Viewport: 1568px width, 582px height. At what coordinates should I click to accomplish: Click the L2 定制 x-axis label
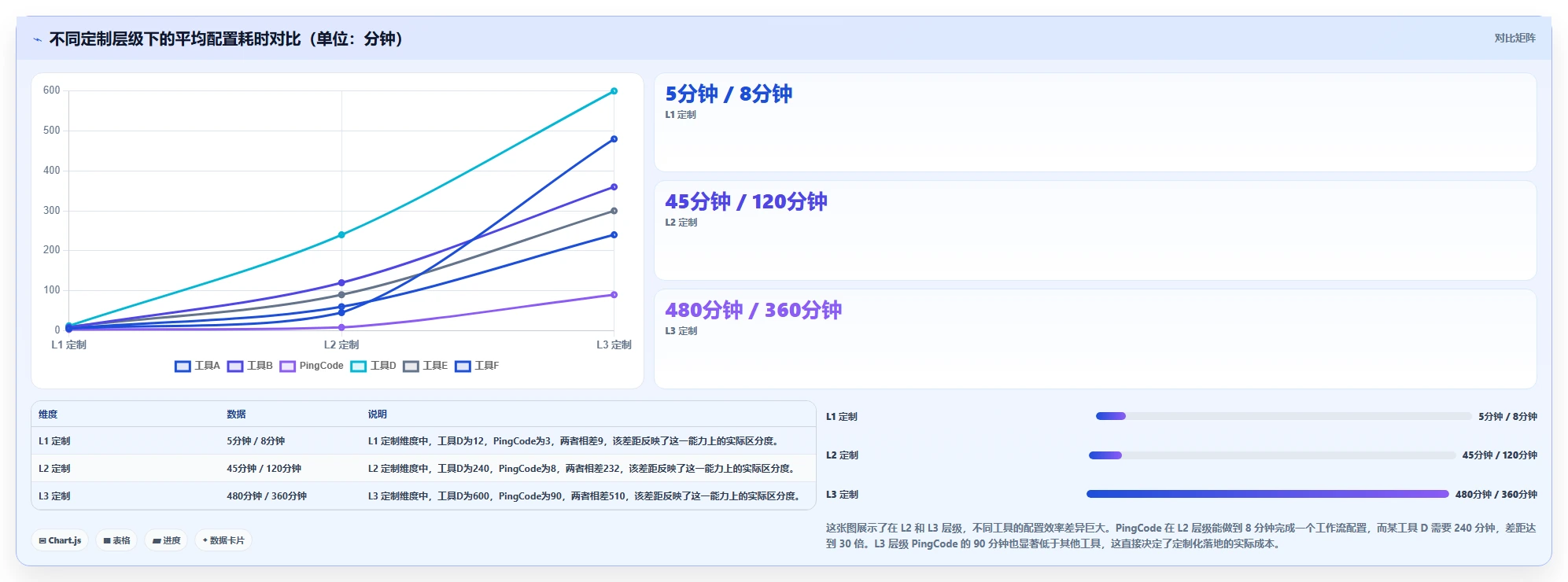(341, 345)
